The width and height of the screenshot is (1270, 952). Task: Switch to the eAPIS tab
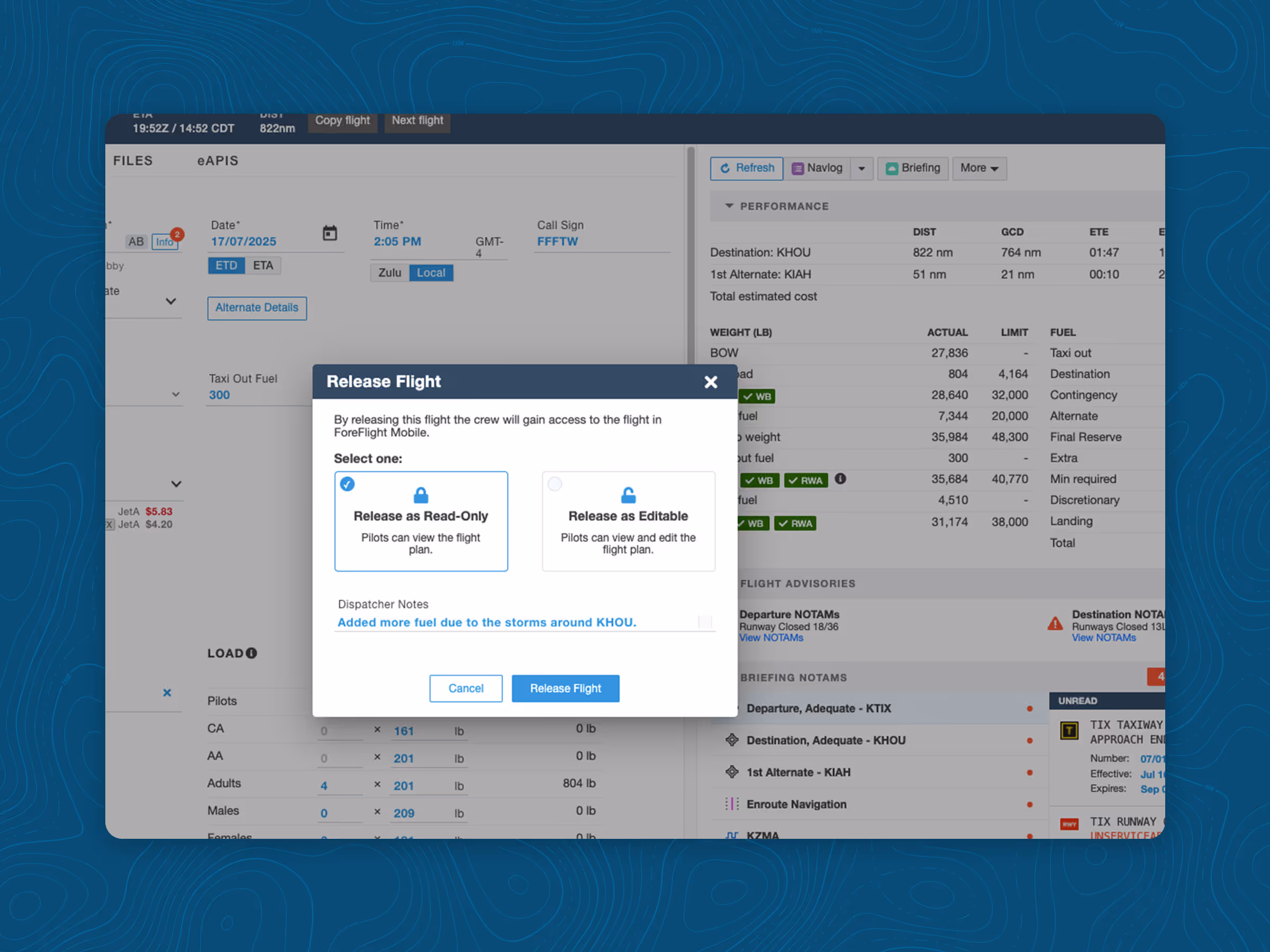217,161
